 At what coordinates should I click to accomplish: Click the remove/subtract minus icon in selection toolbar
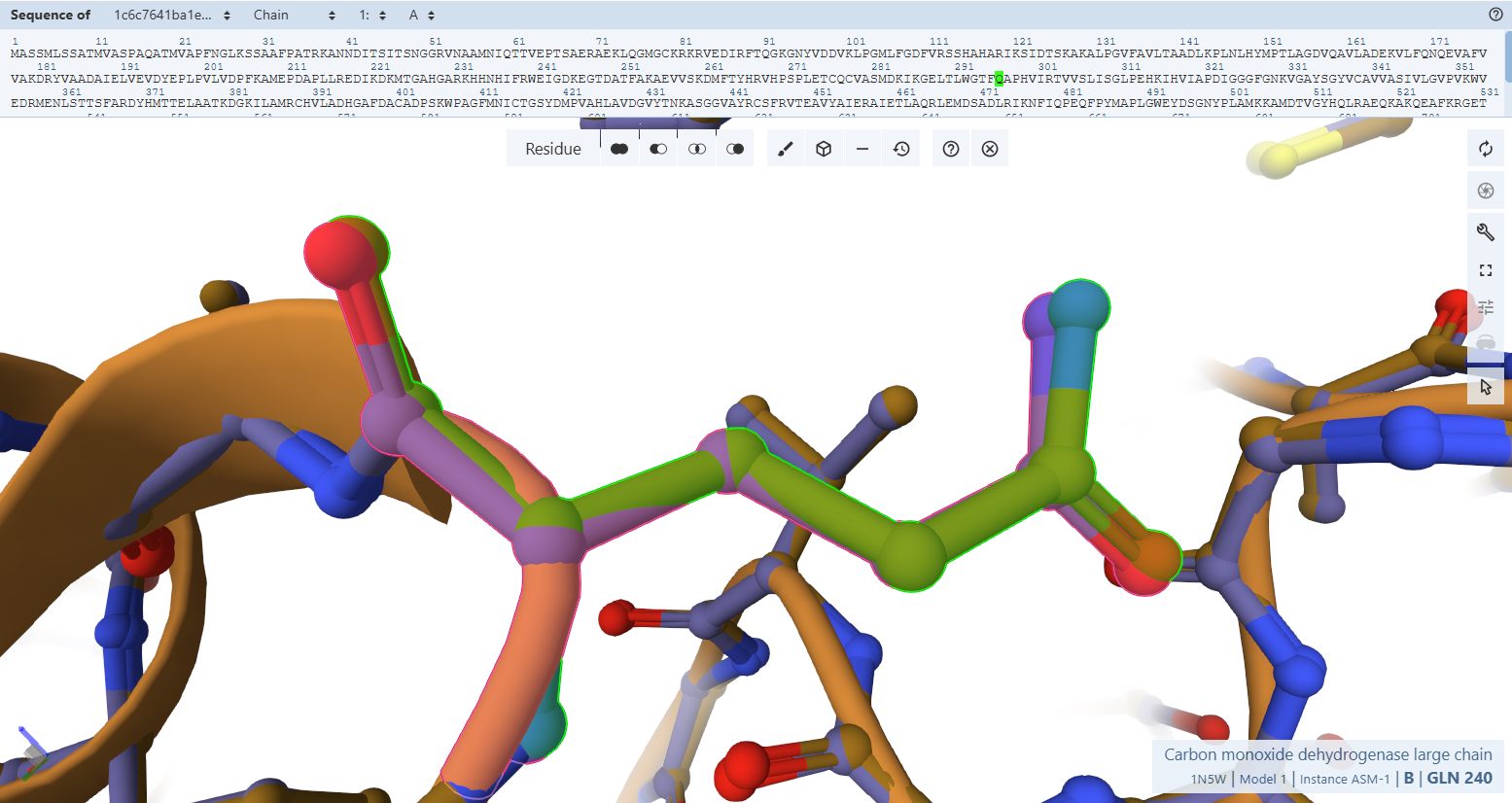[x=862, y=149]
